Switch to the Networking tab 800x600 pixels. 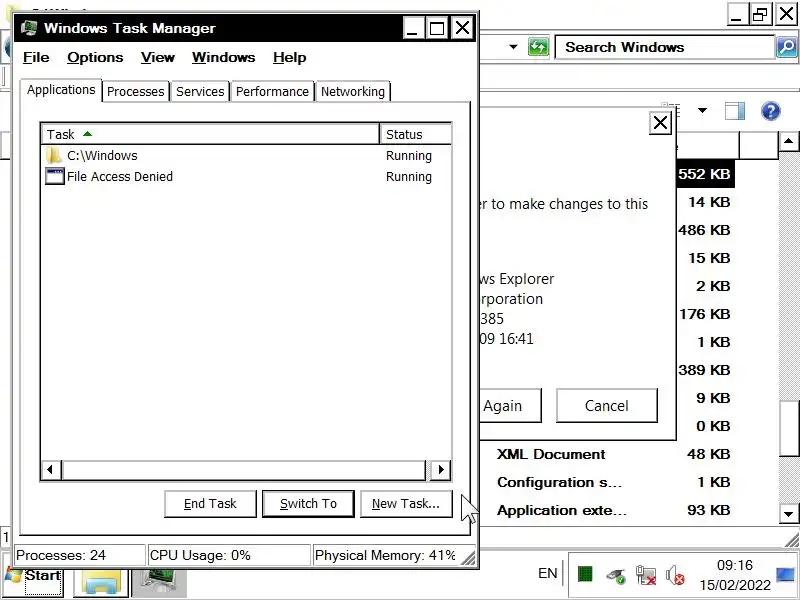coord(353,91)
